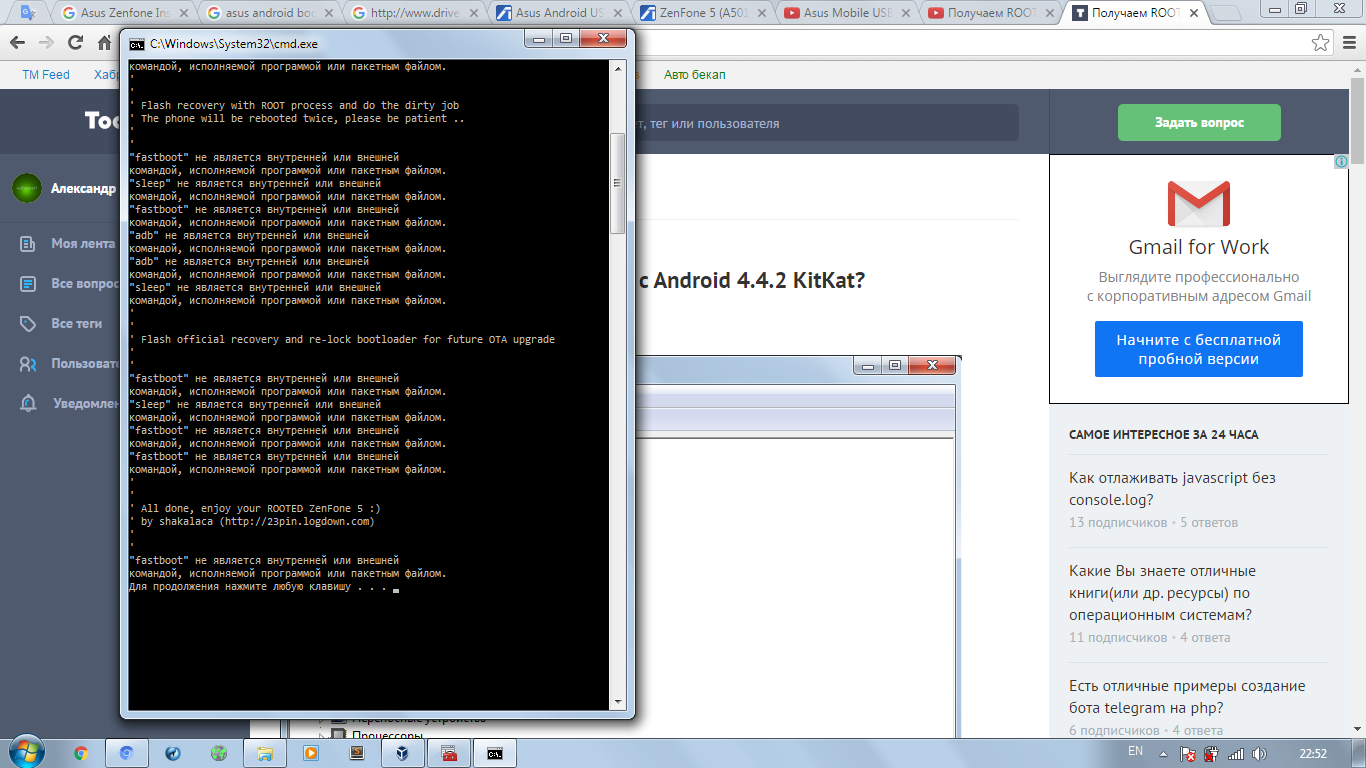Switch to active Chrome window in taskbar
The height and width of the screenshot is (768, 1366).
tap(127, 753)
